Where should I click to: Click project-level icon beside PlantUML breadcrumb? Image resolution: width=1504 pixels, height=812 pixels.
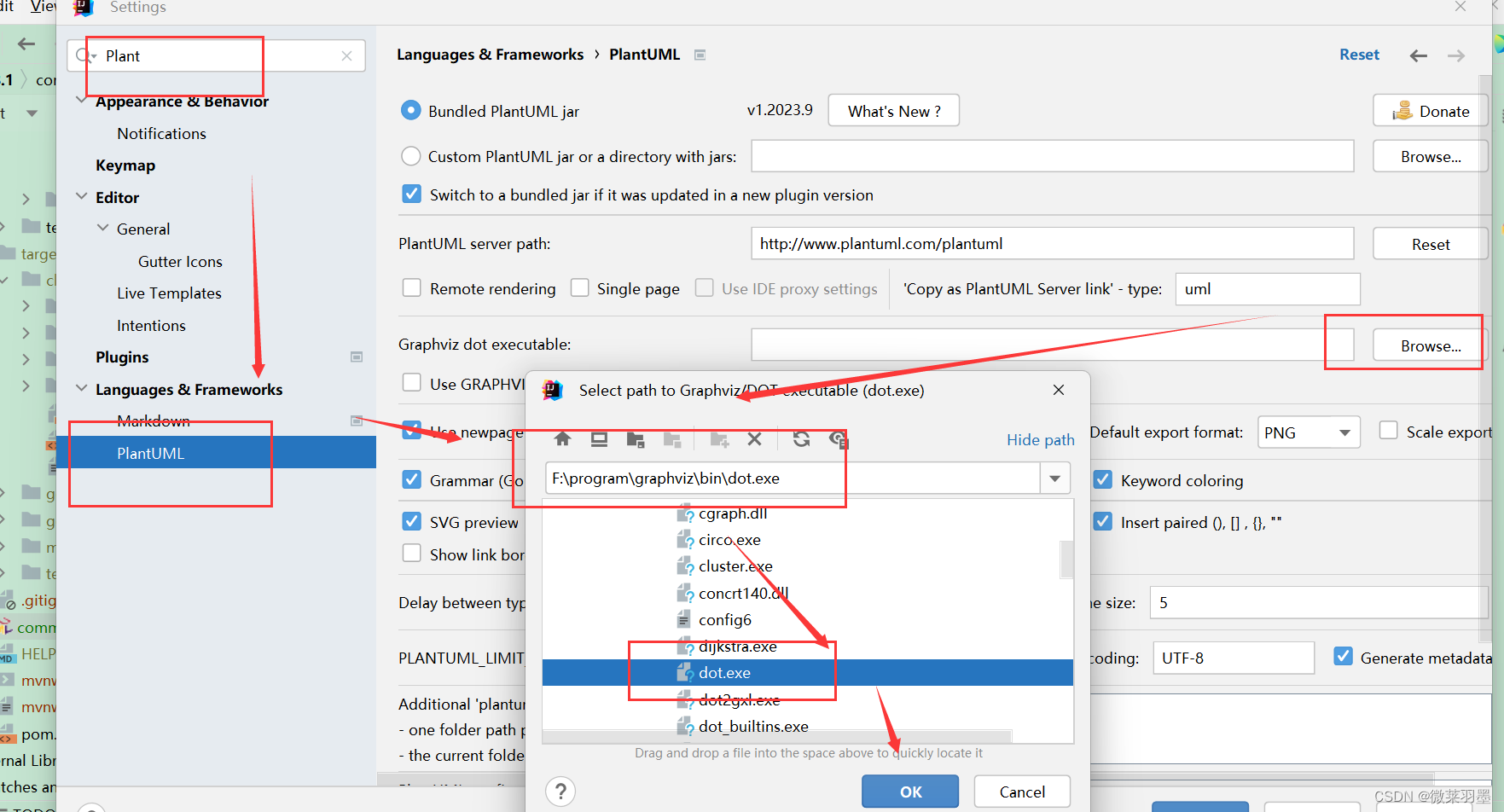coord(700,55)
